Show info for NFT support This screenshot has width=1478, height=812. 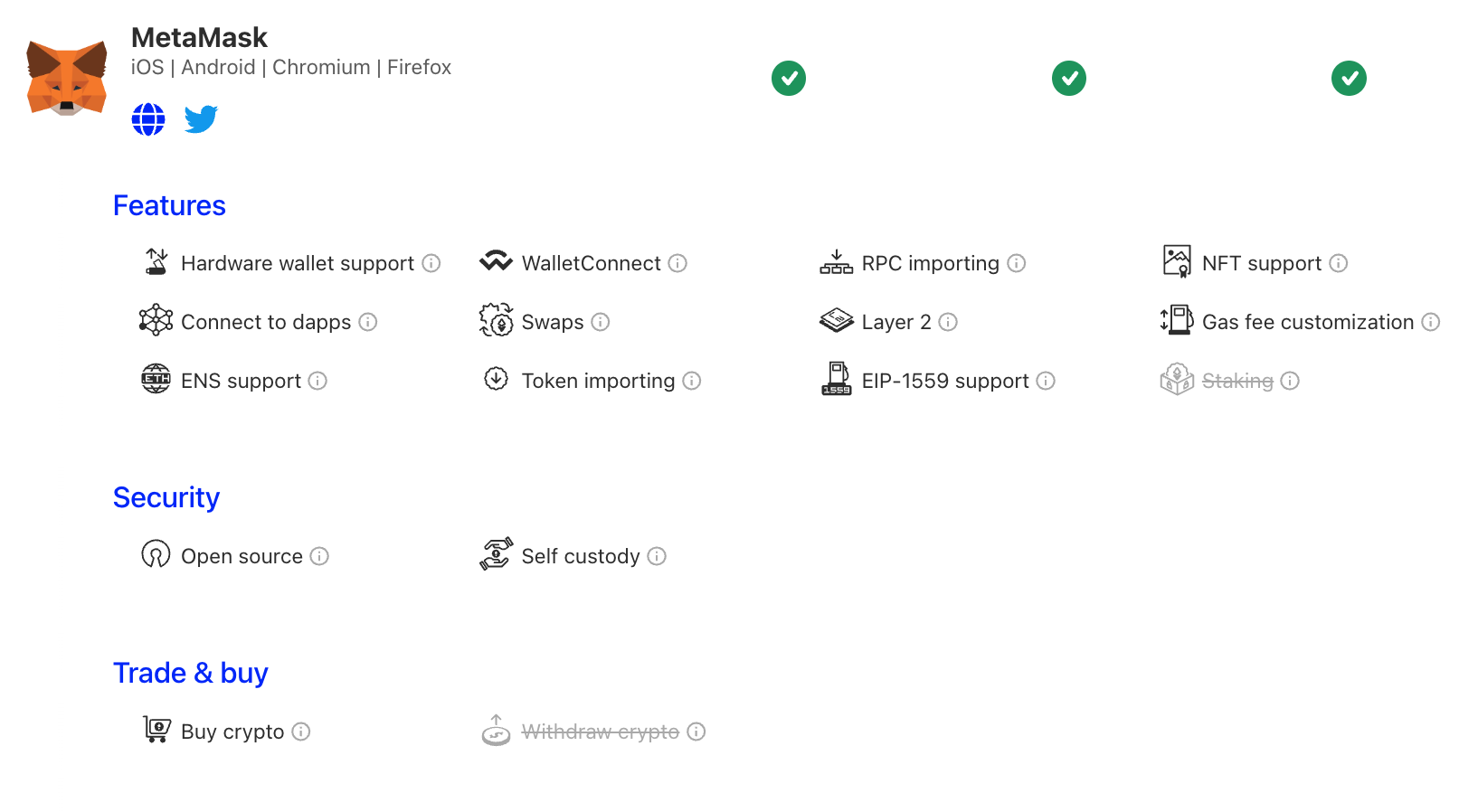1339,263
